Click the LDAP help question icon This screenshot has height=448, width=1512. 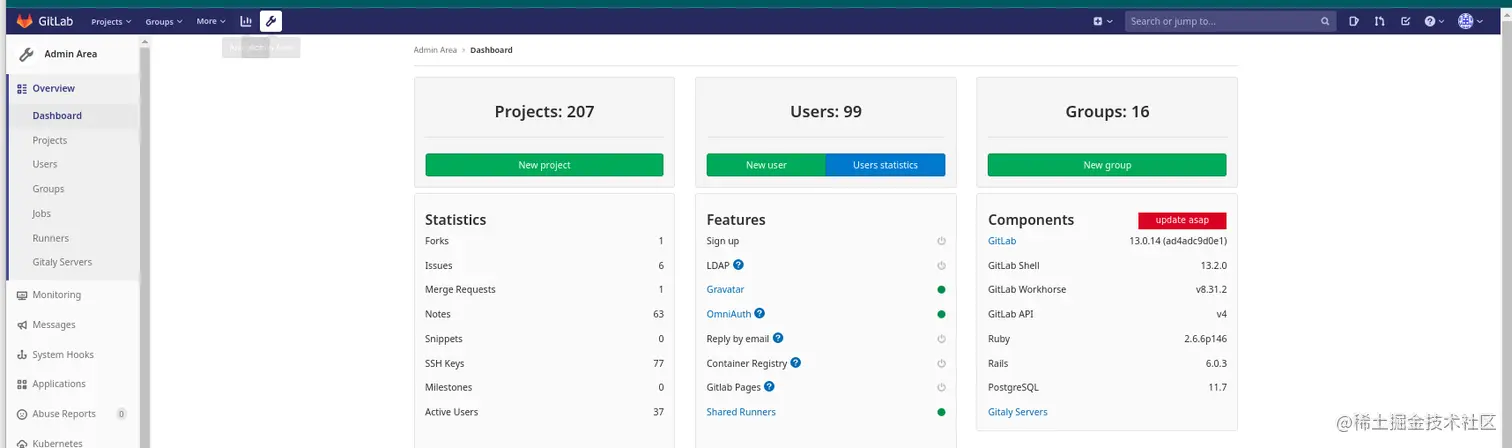[x=738, y=265]
